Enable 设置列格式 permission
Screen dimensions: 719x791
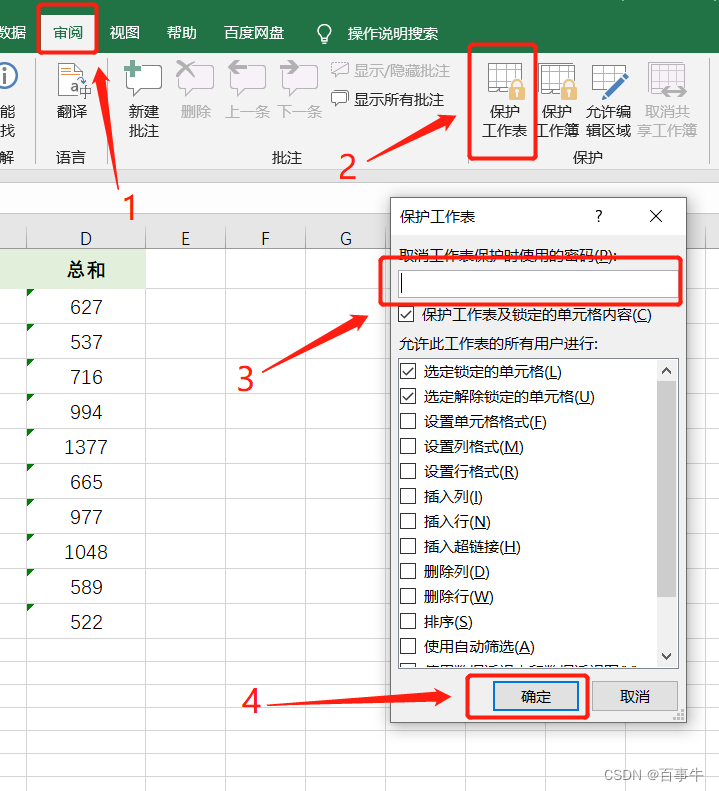(408, 446)
